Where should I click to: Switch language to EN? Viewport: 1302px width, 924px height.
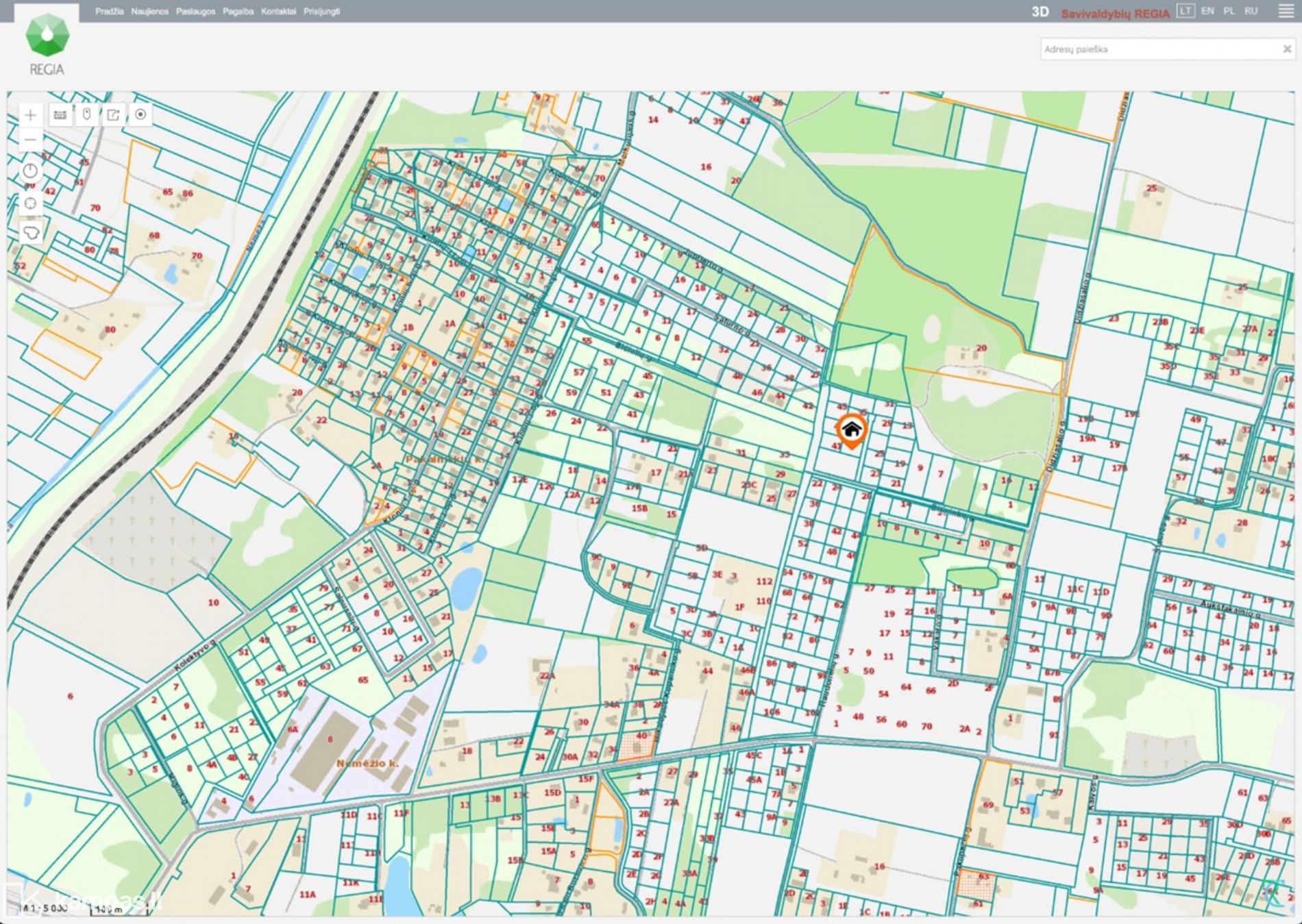(x=1207, y=11)
